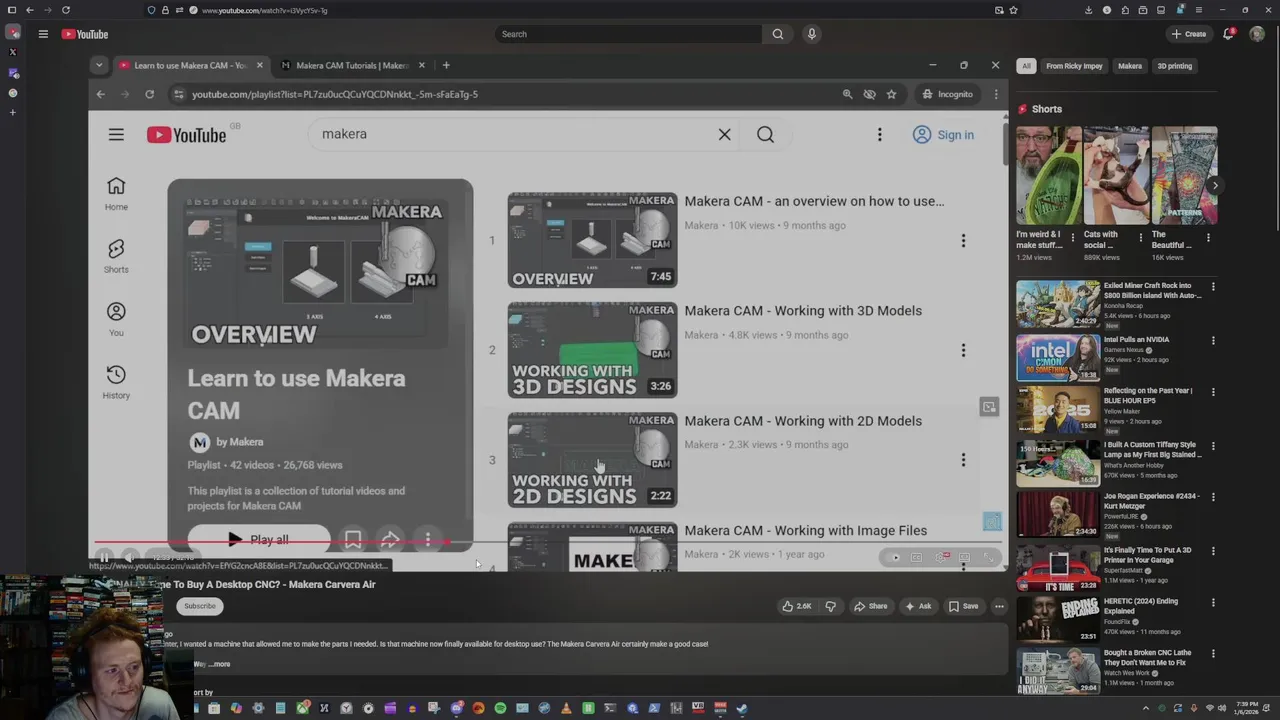Screen dimensions: 1280x720
Task: Open Steam from the taskbar
Action: point(741,709)
